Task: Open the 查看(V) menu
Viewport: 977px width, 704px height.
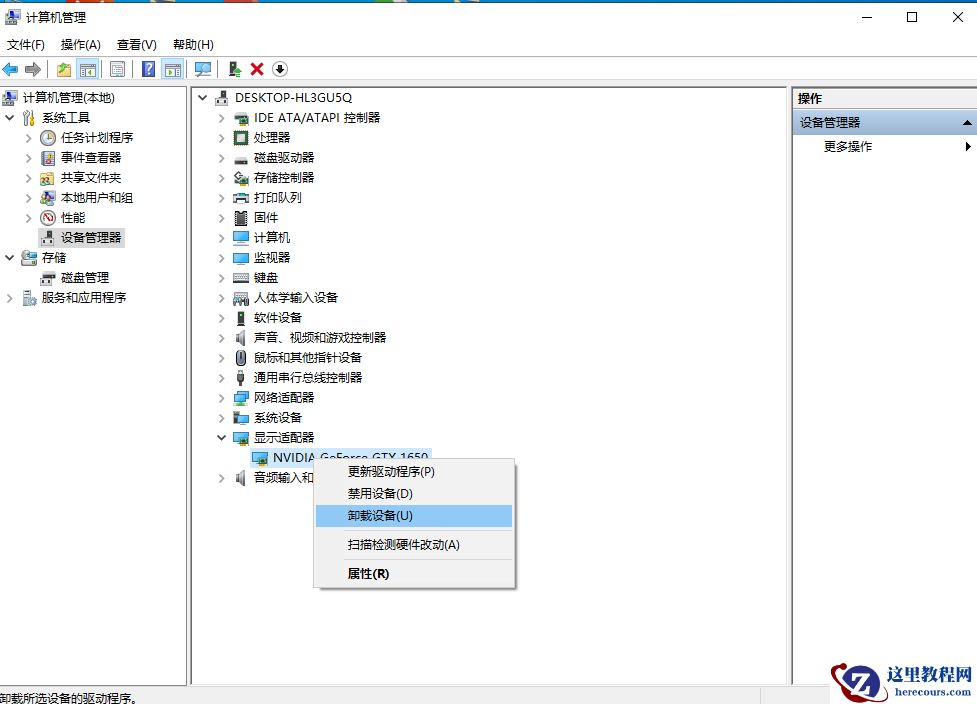Action: click(x=137, y=44)
